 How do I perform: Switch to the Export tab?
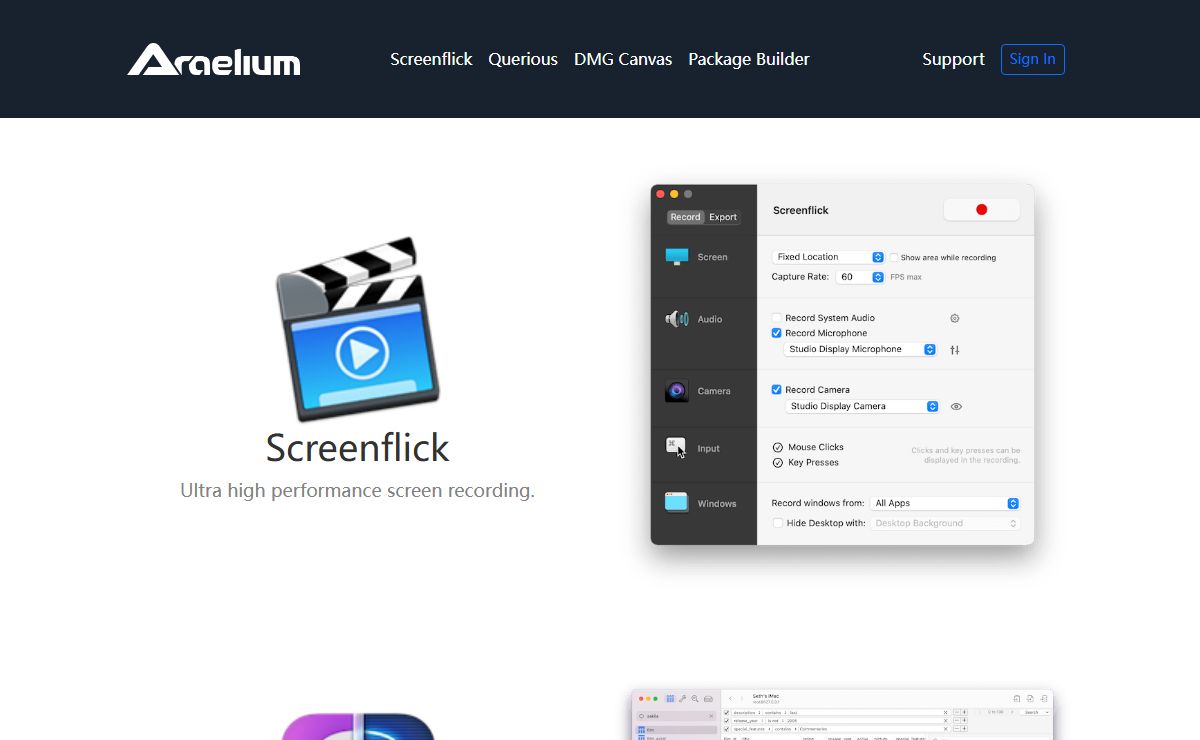723,217
